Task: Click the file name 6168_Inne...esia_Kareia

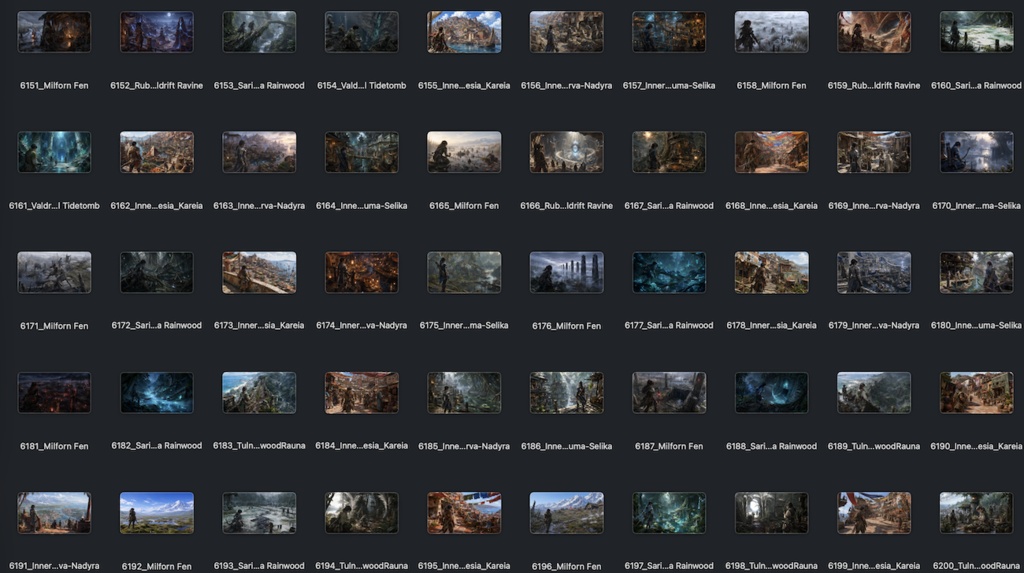Action: pos(771,206)
